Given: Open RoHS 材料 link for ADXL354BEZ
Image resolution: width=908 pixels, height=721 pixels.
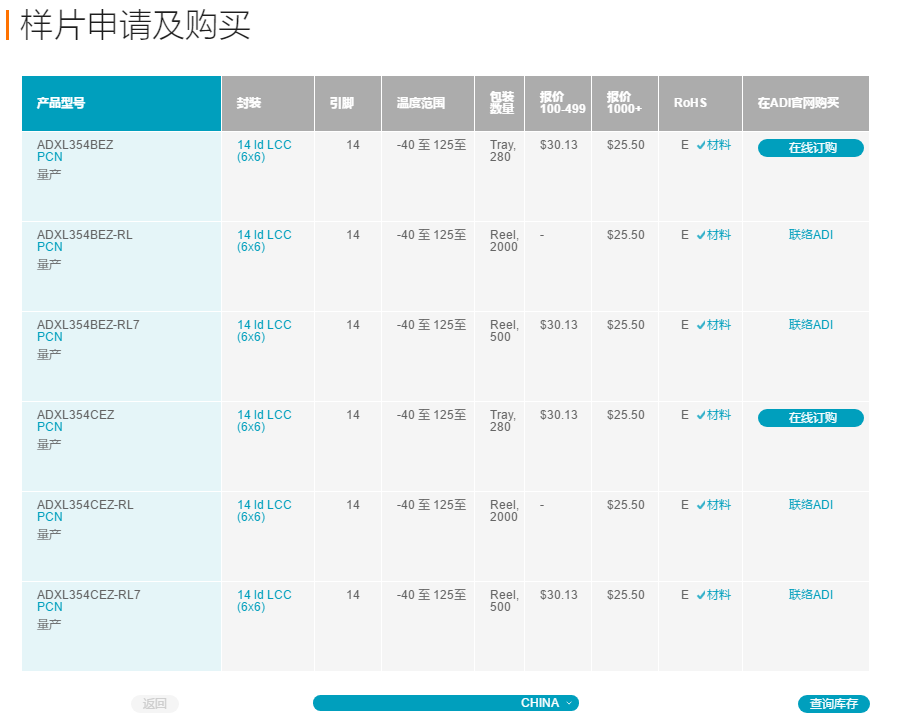Looking at the screenshot, I should pyautogui.click(x=714, y=145).
